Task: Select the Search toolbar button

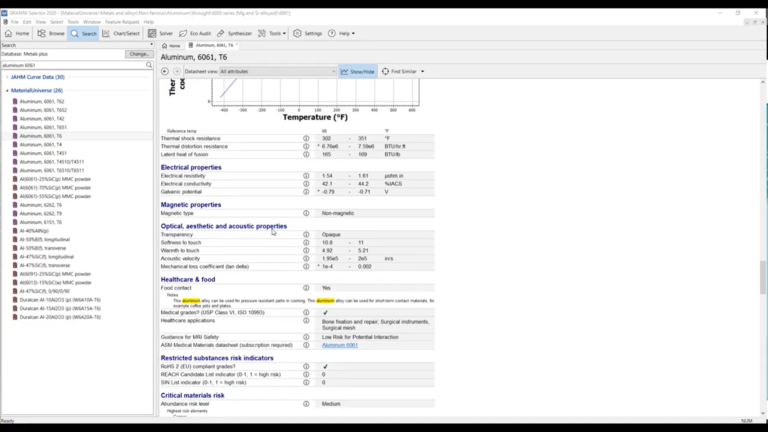Action: (x=84, y=33)
